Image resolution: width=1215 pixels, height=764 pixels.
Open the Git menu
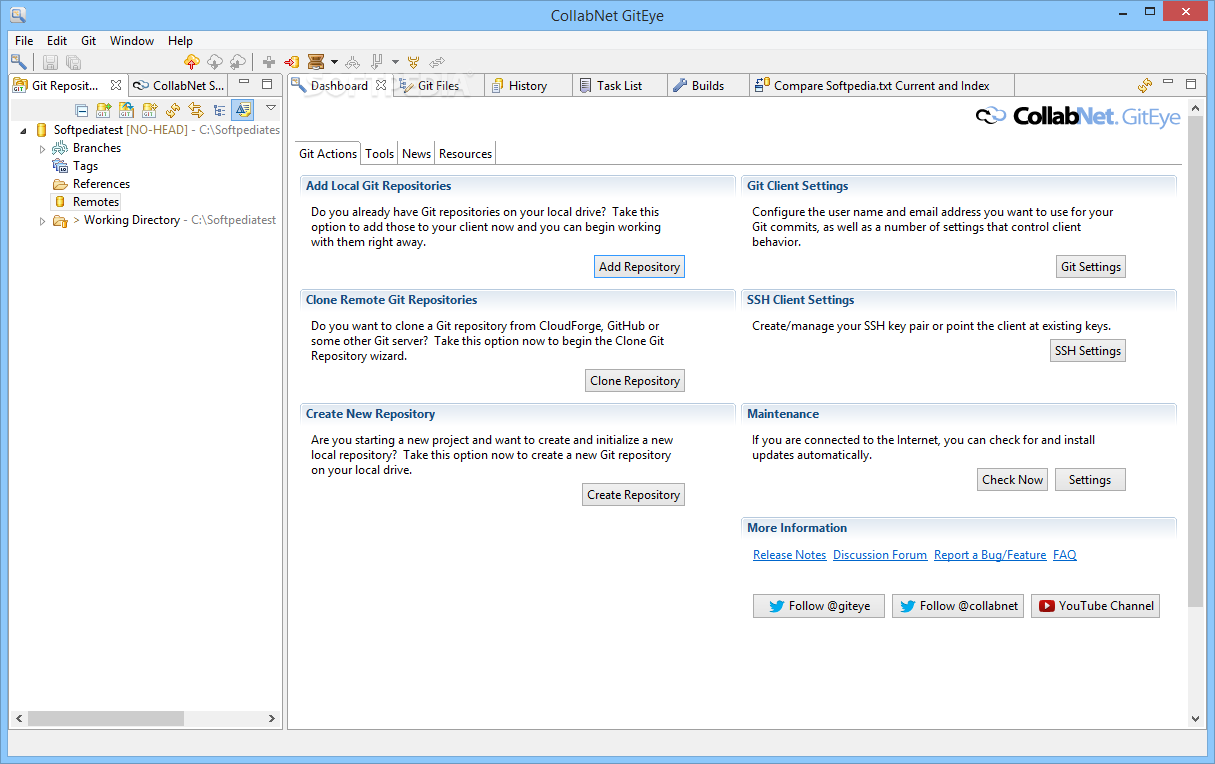tap(89, 41)
